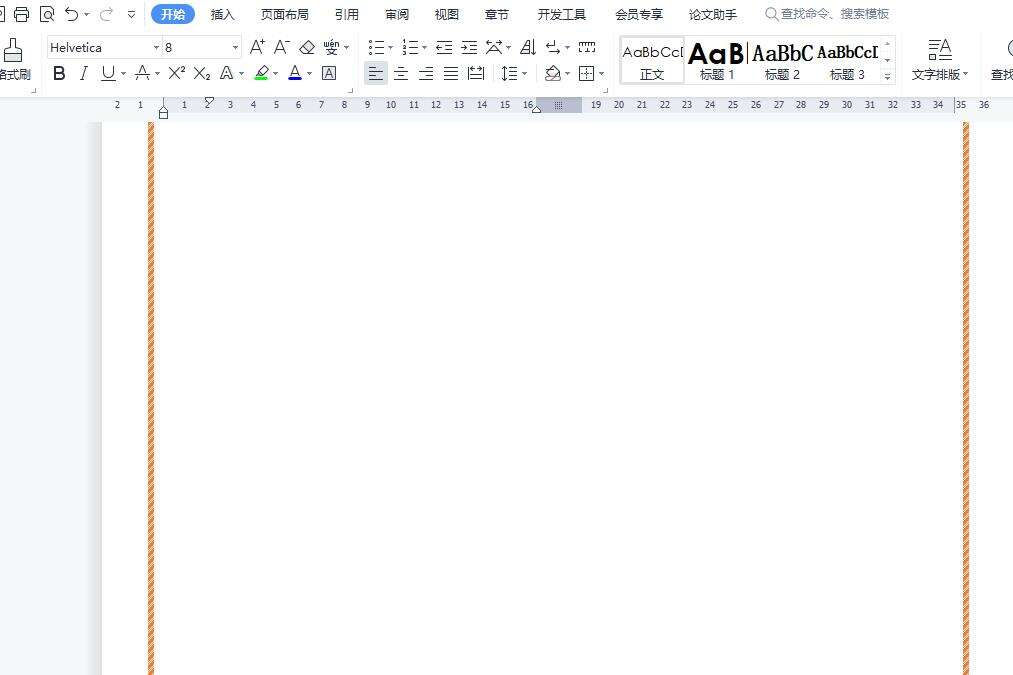Click the text effects outlined A icon
Screen dimensions: 1013x675
(x=226, y=73)
